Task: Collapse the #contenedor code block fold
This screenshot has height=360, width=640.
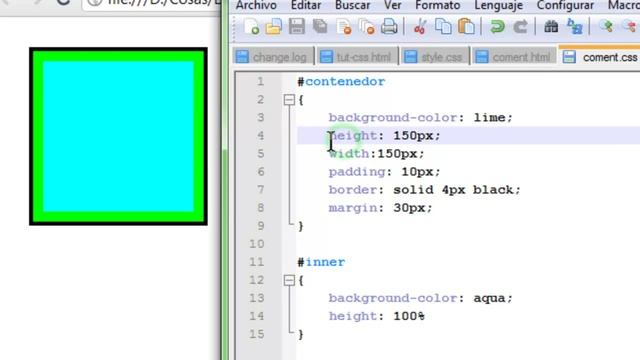Action: (x=289, y=100)
